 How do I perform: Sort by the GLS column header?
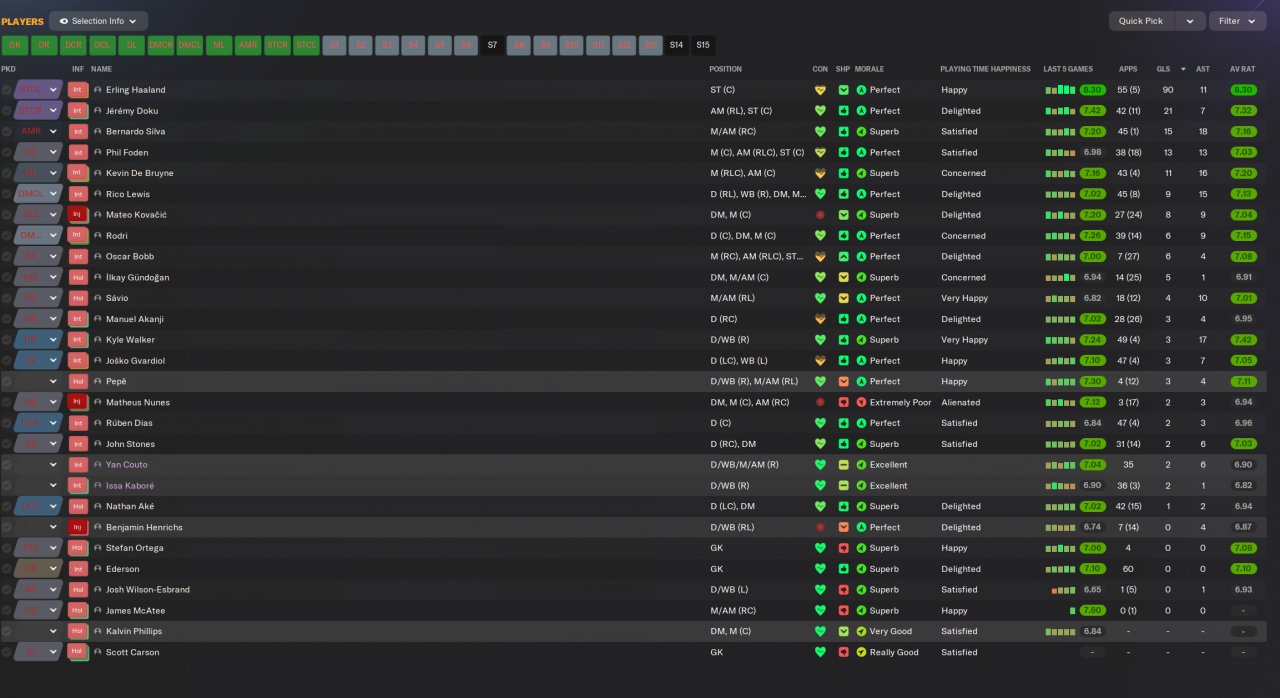[x=1163, y=69]
